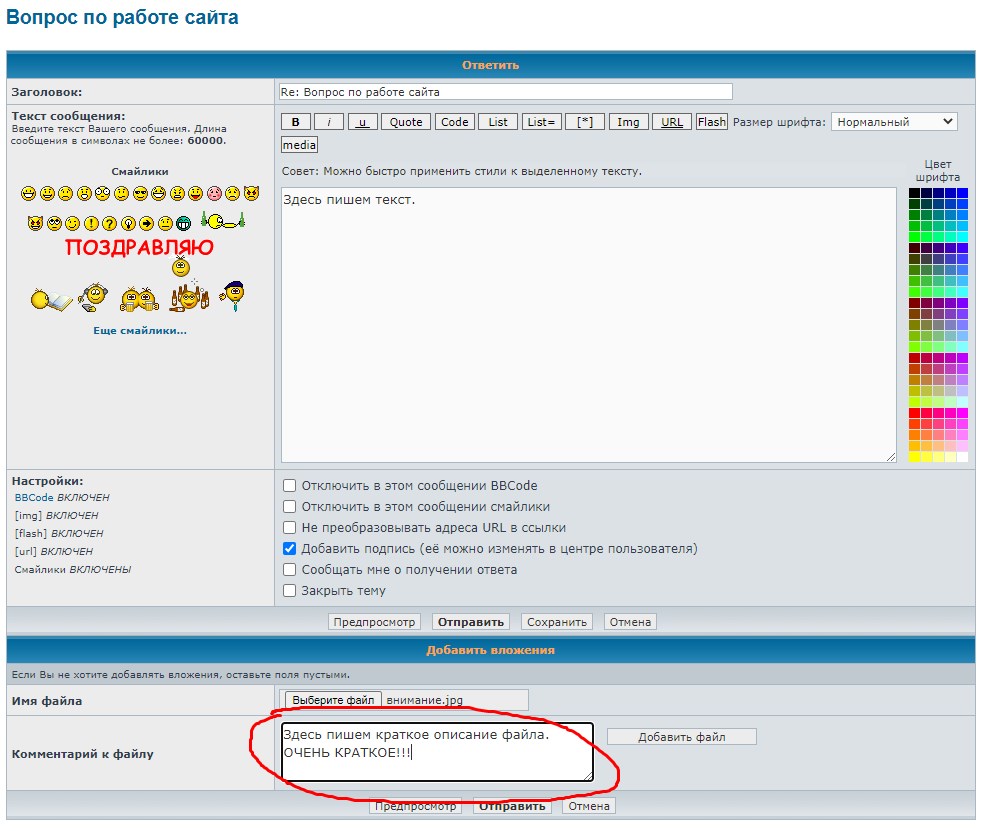Insert the two smileys with beer mugs
Image resolution: width=984 pixels, height=831 pixels.
(140, 297)
